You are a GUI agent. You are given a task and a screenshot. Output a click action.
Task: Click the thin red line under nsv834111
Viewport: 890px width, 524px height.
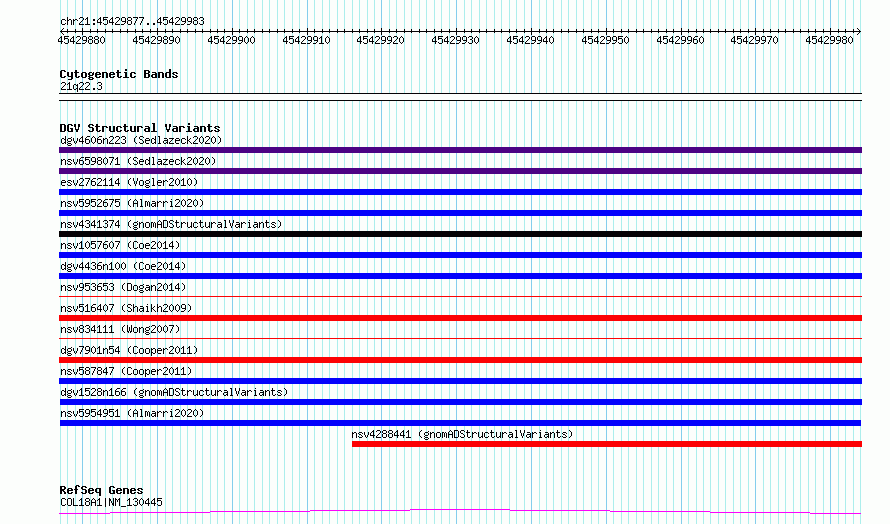tap(460, 338)
